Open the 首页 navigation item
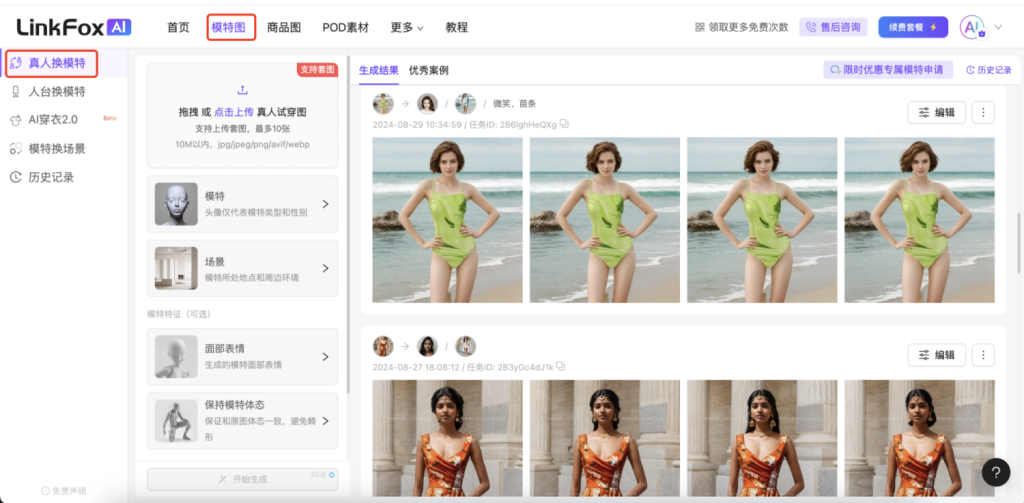The image size is (1024, 503). (x=178, y=27)
